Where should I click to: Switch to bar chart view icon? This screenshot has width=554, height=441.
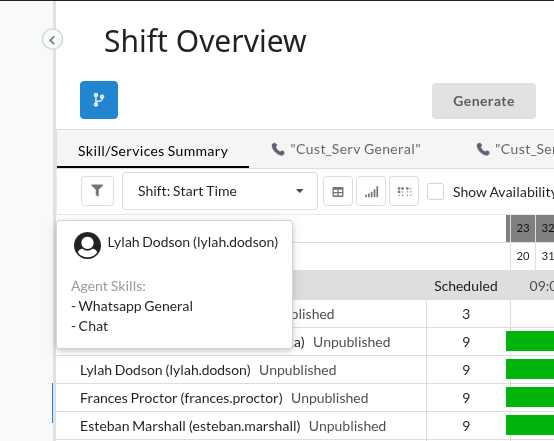[371, 192]
